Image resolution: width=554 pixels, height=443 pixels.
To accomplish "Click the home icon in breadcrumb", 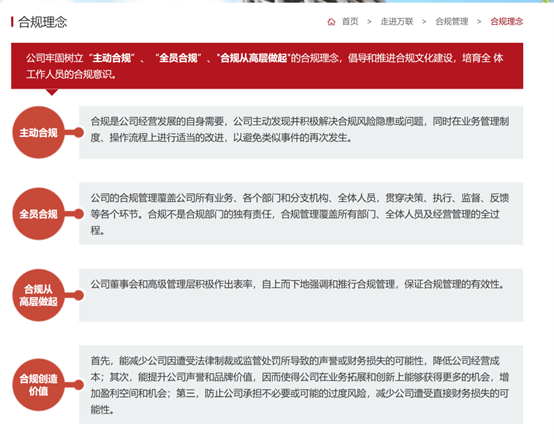I will [331, 22].
